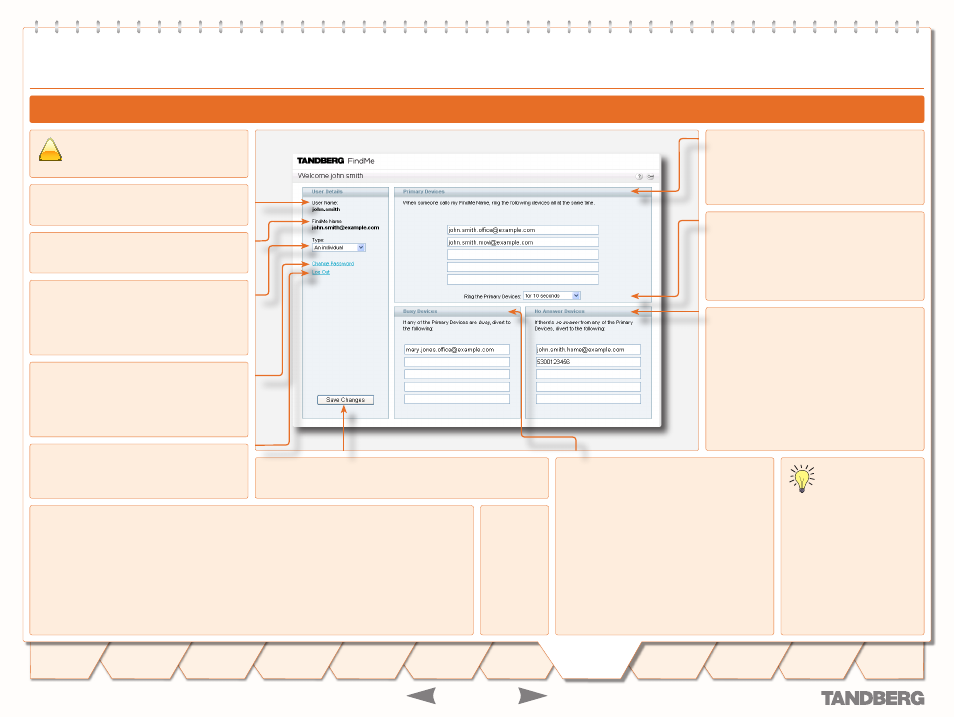
Task: Go to previous page with left arrow
Action: pos(421,696)
